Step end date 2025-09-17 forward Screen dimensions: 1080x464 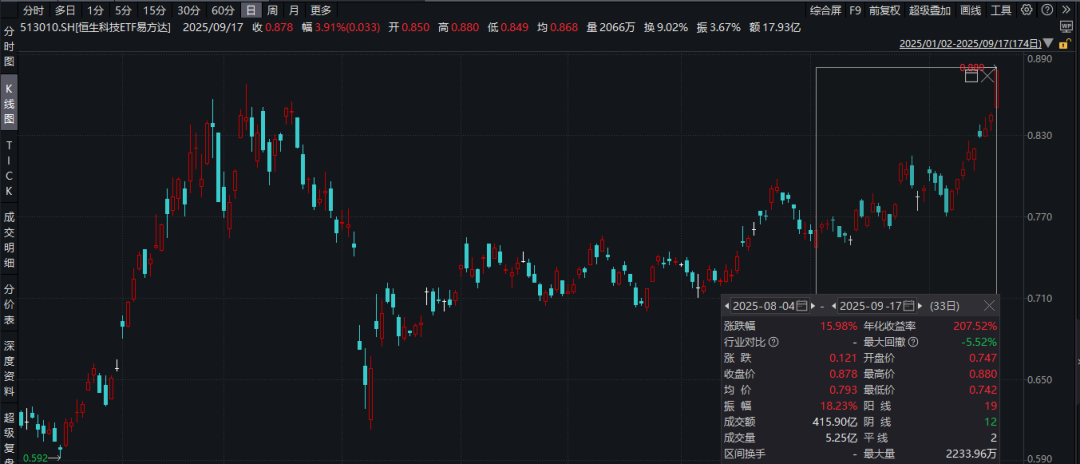(920, 306)
